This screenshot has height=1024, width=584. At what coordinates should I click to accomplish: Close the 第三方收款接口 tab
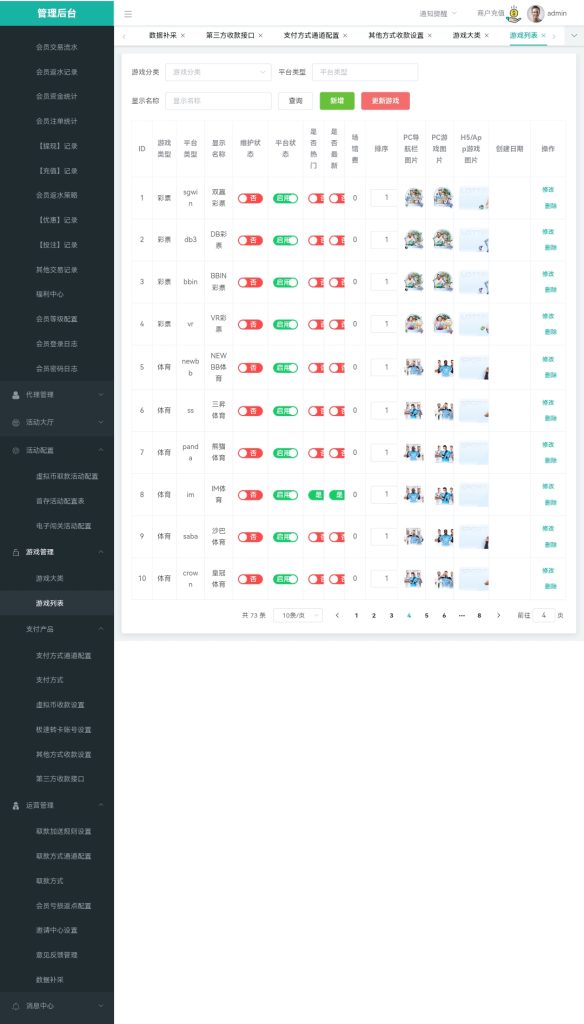click(x=261, y=35)
